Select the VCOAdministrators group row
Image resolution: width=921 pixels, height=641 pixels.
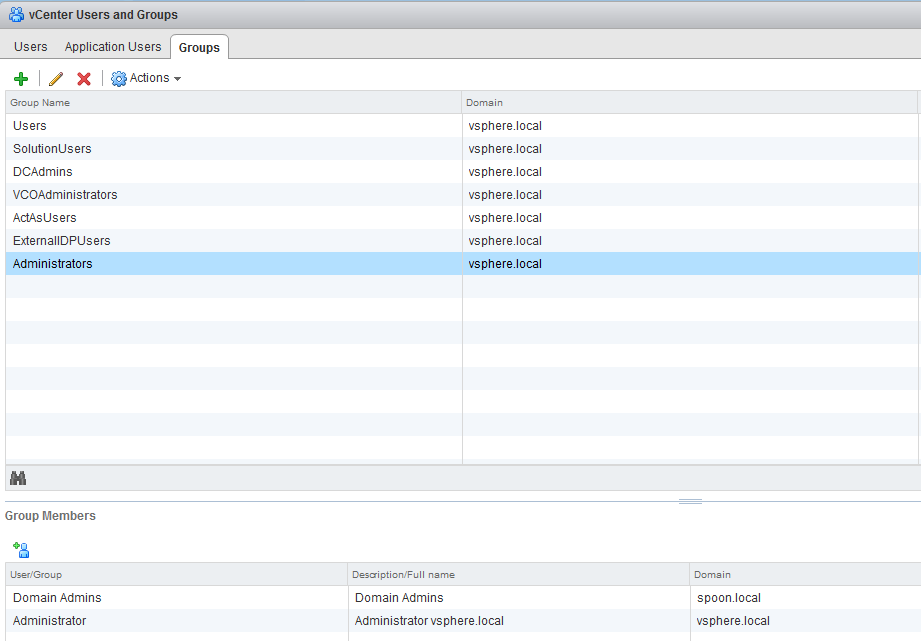click(x=462, y=194)
